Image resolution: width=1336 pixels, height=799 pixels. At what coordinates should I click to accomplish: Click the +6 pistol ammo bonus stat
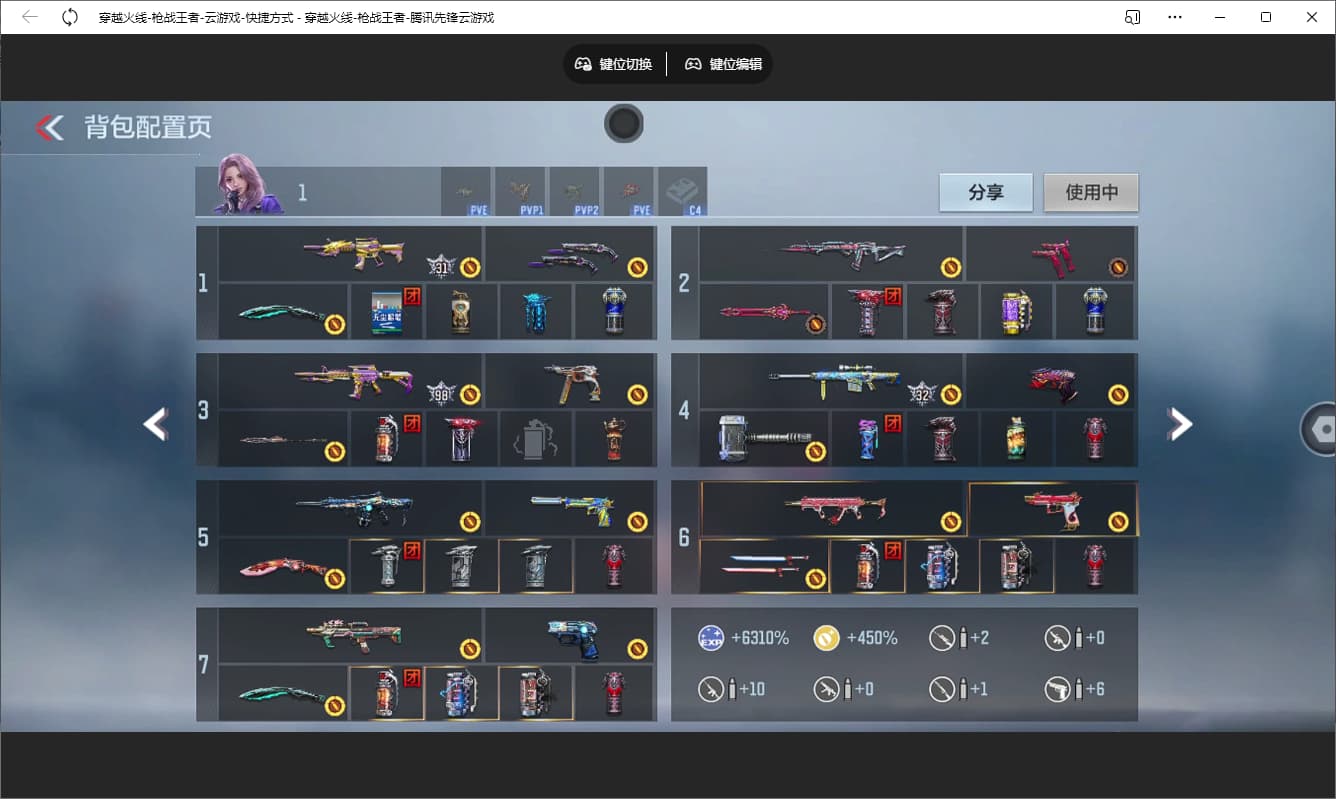[x=1093, y=689]
